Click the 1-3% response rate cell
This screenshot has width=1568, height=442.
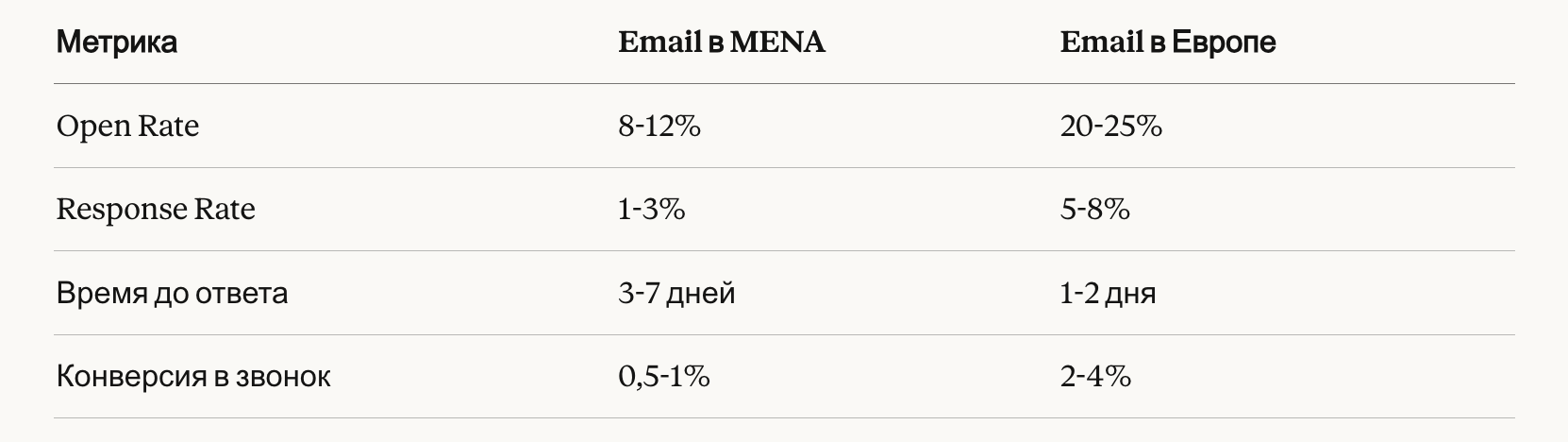pos(652,210)
